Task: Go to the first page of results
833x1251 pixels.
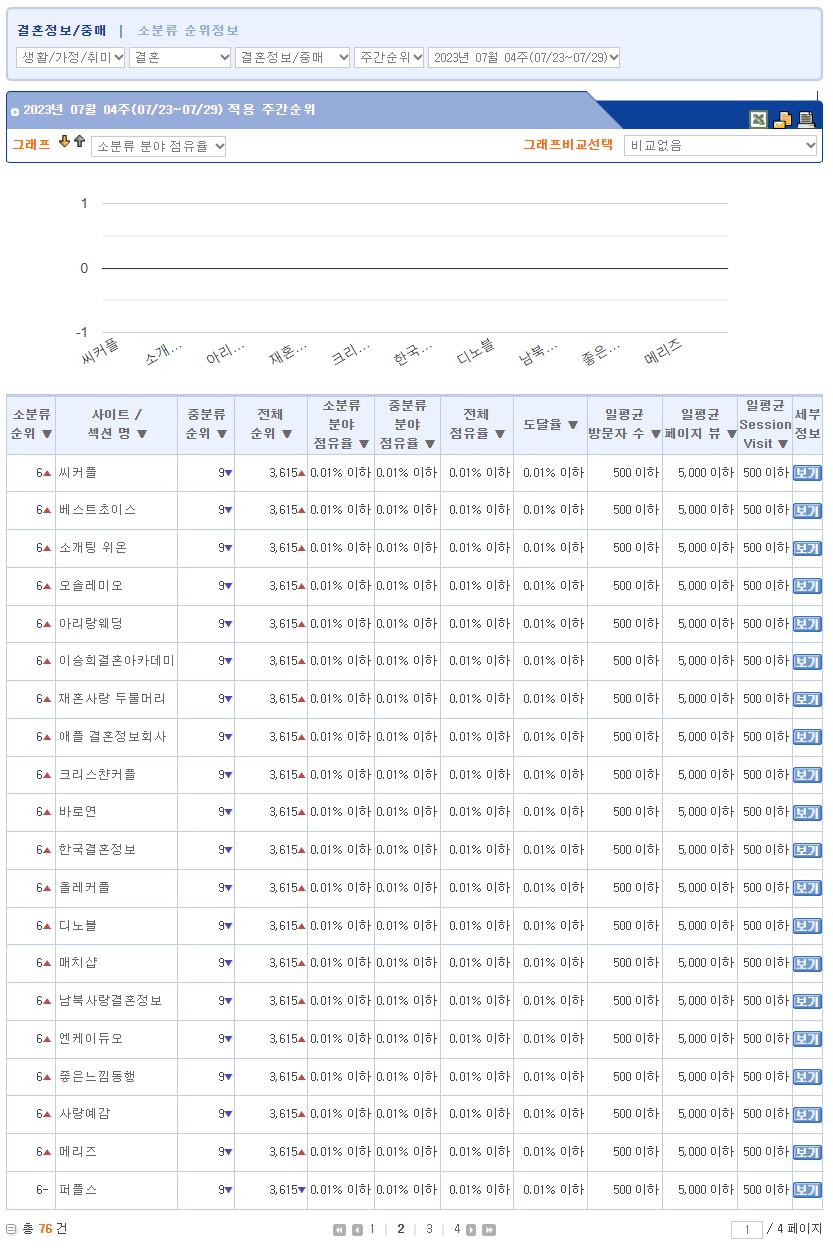Action: (x=339, y=1230)
